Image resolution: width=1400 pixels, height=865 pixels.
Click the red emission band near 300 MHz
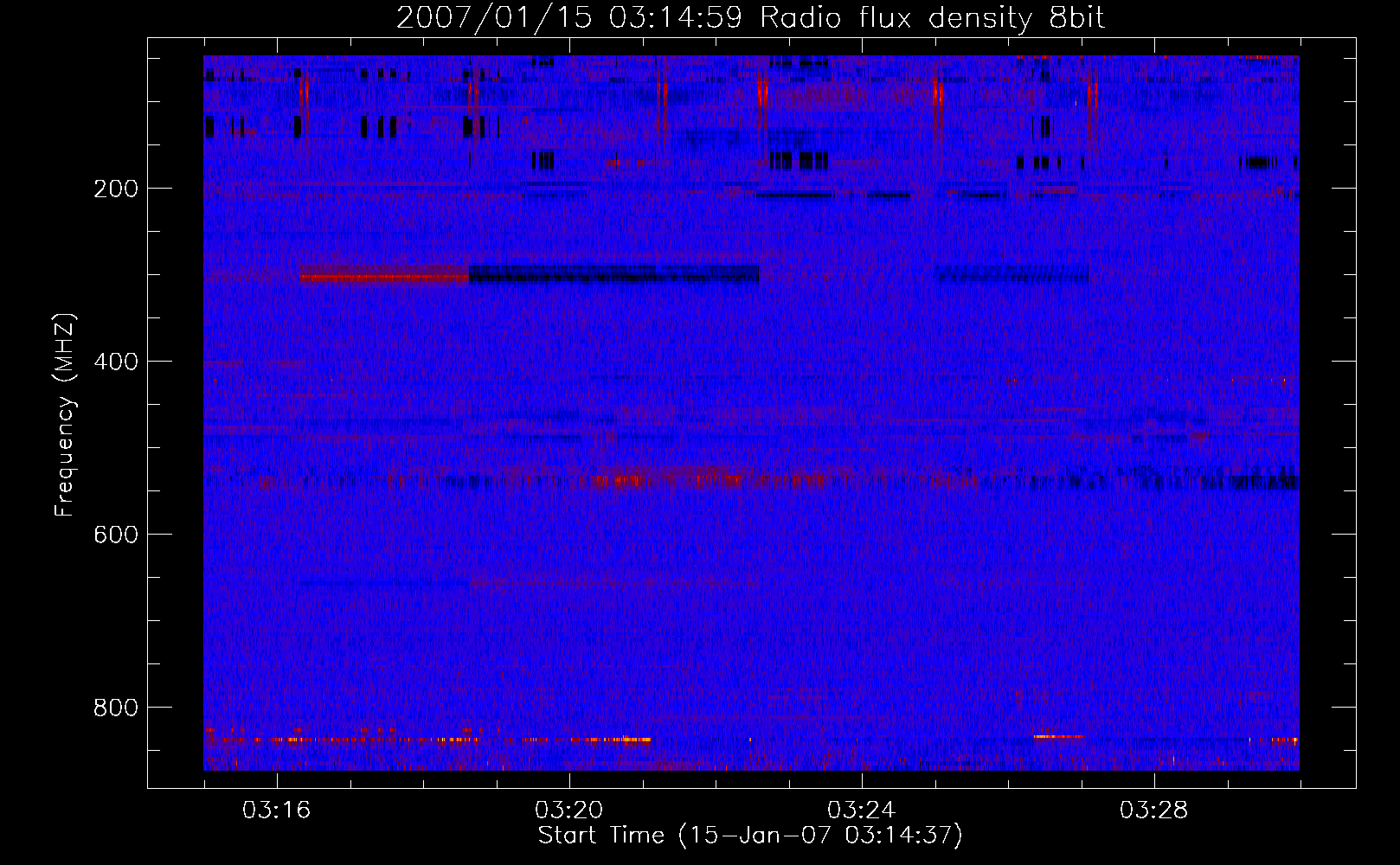pyautogui.click(x=384, y=277)
